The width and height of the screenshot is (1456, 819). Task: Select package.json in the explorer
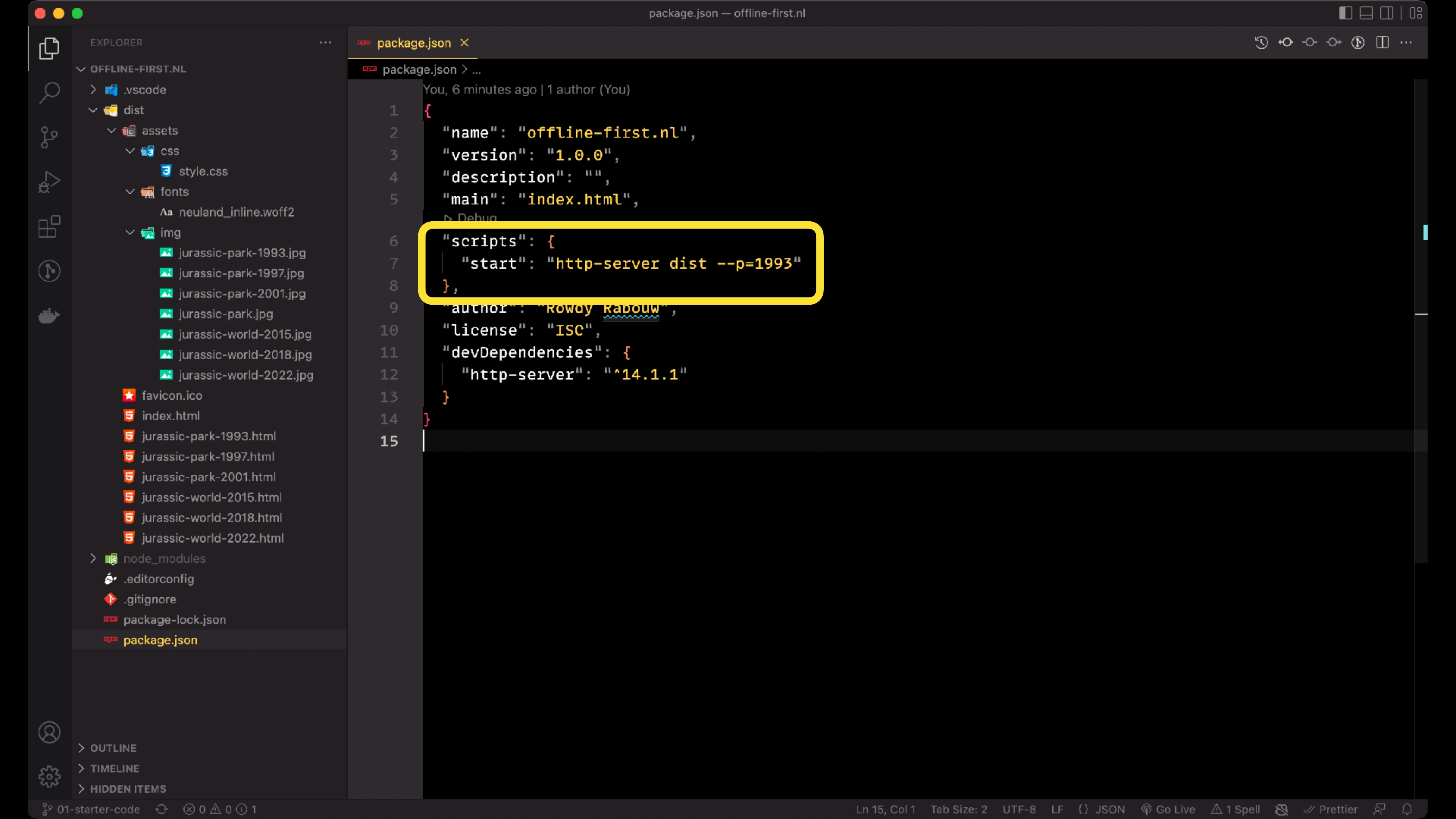[161, 640]
